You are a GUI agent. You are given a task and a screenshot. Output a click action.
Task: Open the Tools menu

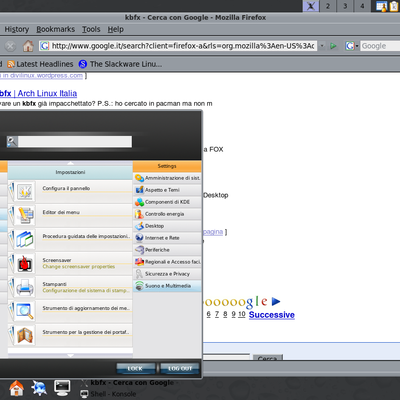(x=91, y=29)
